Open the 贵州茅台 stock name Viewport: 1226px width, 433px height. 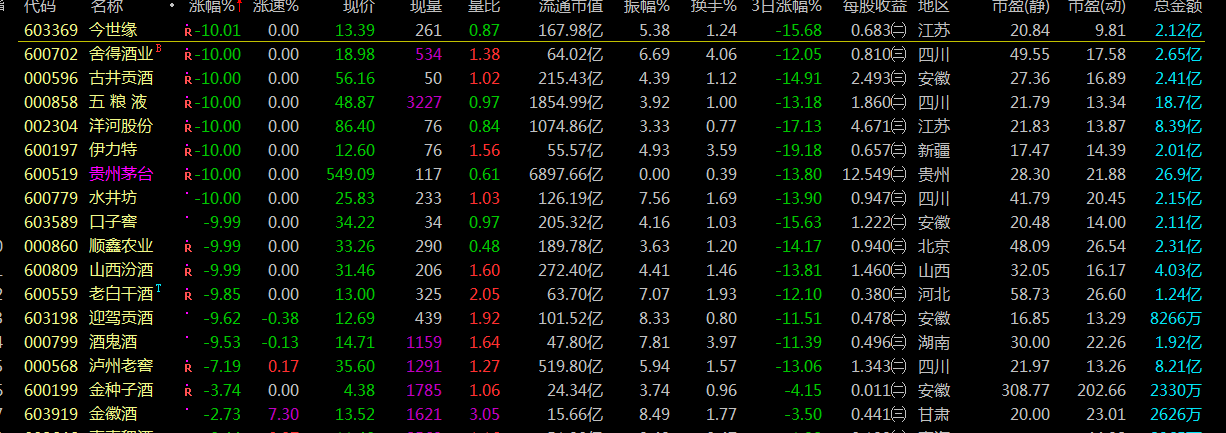(x=121, y=174)
